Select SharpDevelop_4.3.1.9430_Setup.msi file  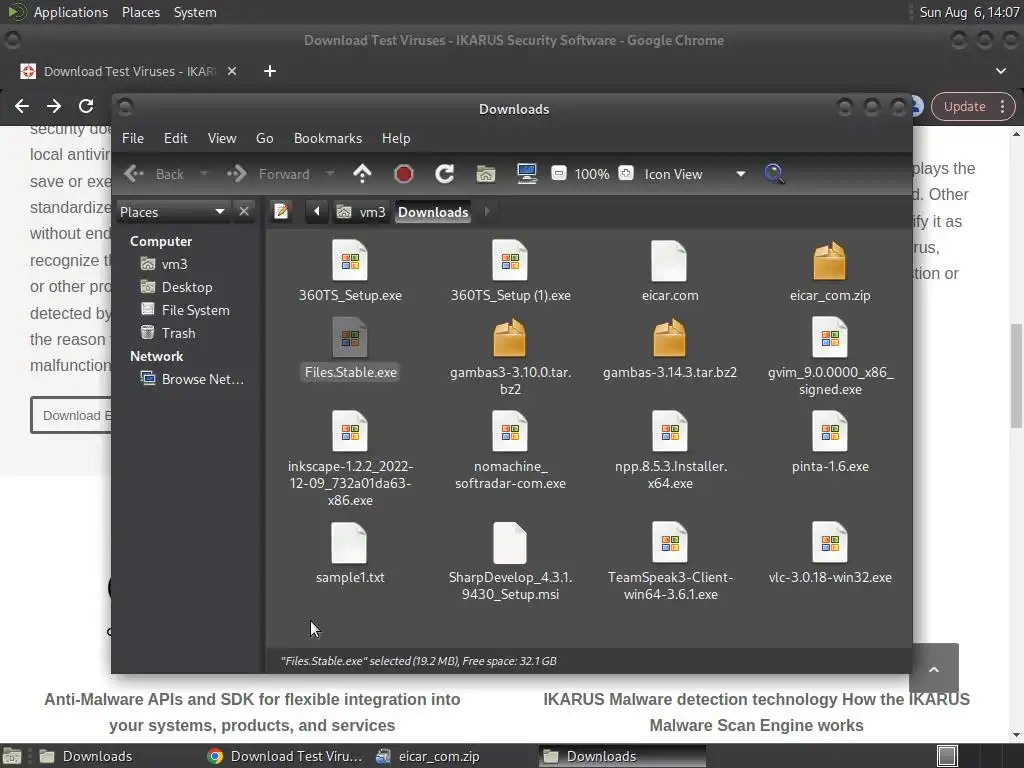pyautogui.click(x=510, y=562)
